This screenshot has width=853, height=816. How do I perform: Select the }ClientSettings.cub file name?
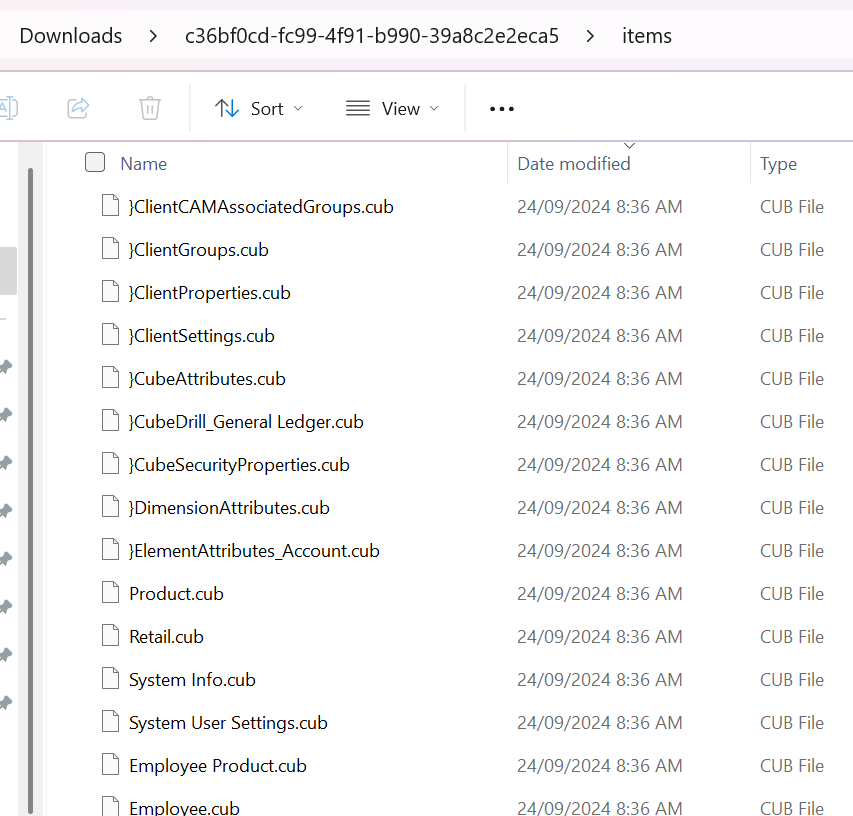coord(201,336)
